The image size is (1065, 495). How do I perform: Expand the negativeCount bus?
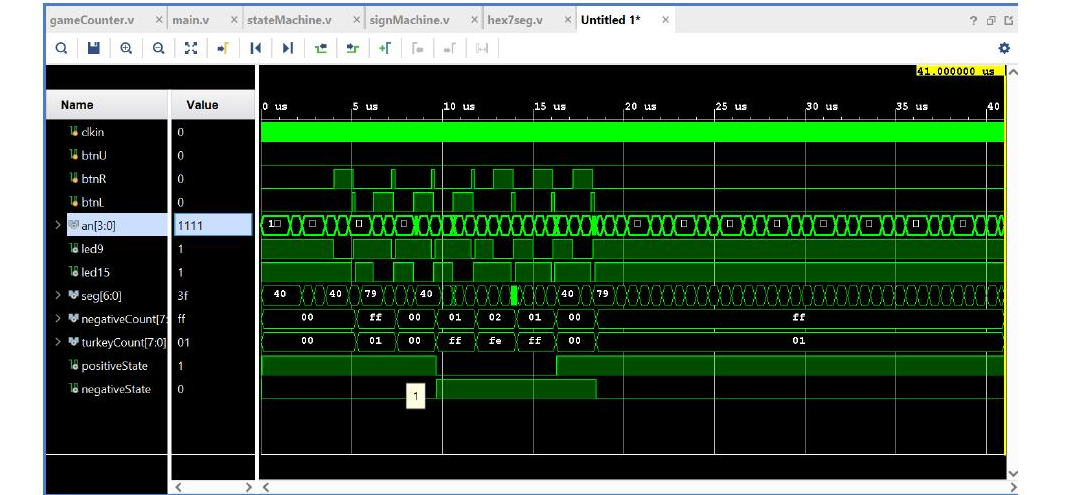click(x=58, y=318)
